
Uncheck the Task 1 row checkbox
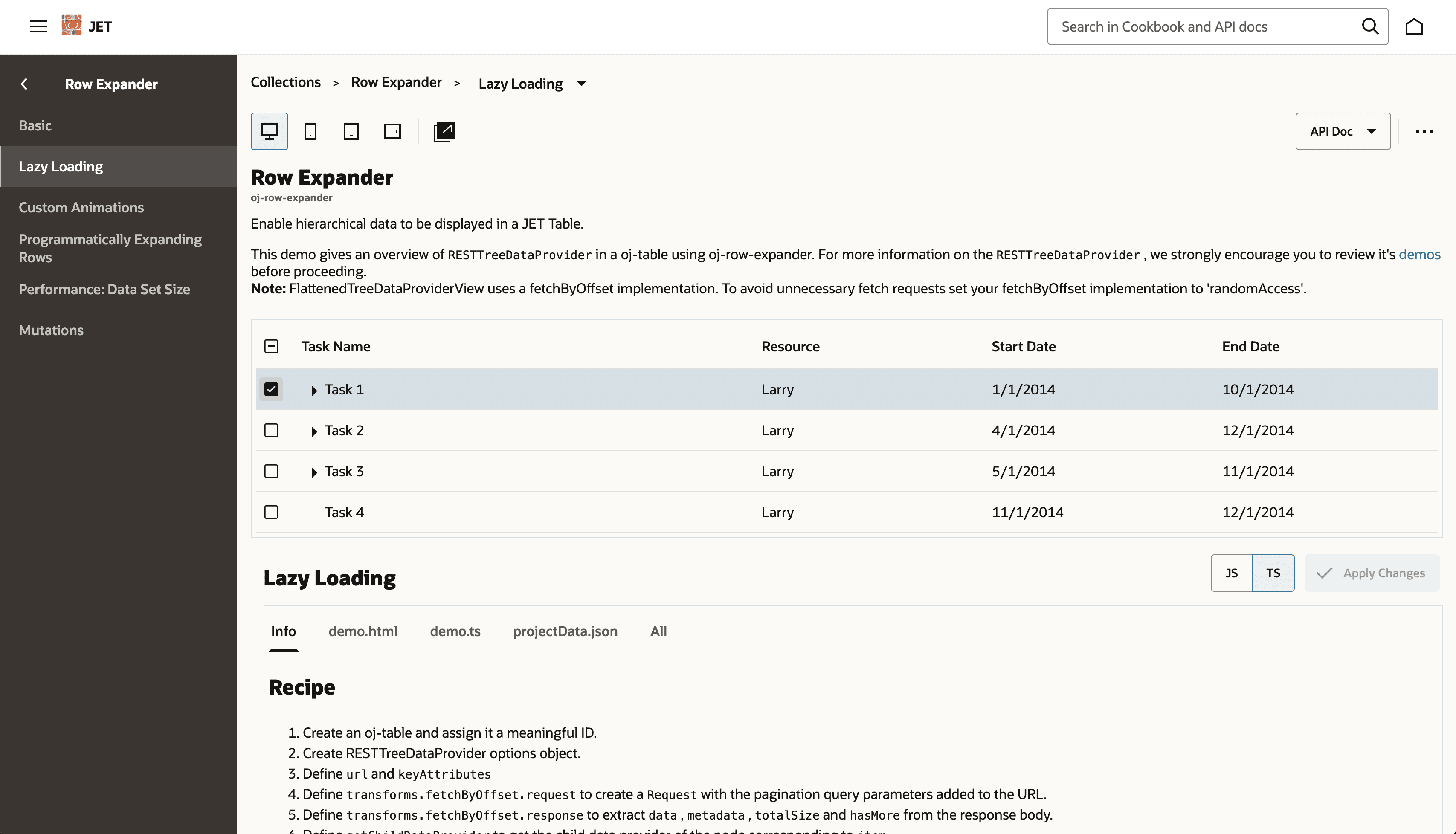click(x=271, y=390)
